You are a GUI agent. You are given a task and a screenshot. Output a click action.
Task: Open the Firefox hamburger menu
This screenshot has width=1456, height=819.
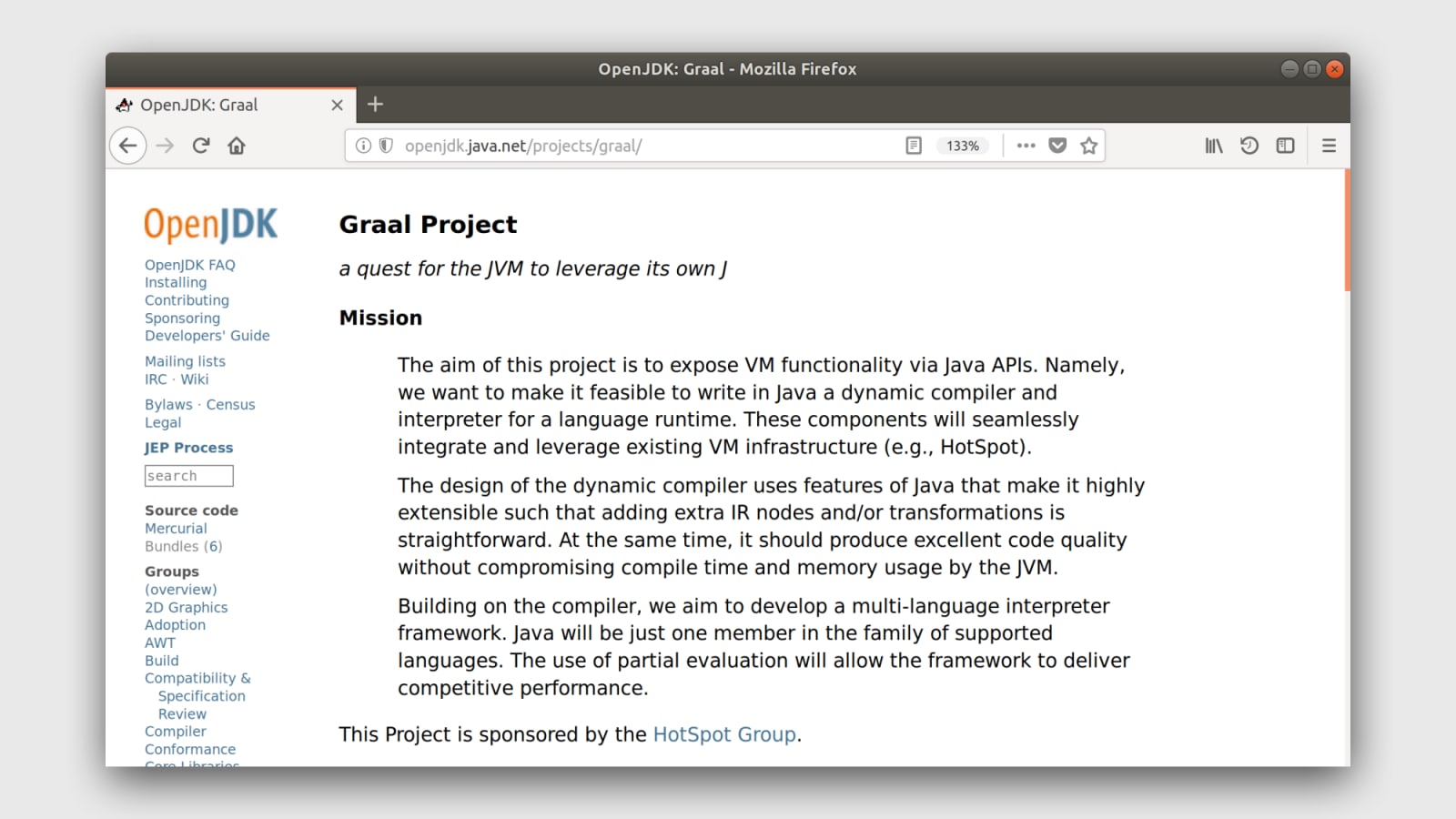click(1329, 146)
